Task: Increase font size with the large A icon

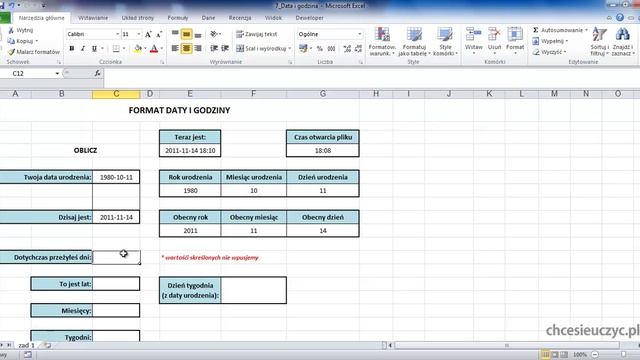Action: coord(148,34)
